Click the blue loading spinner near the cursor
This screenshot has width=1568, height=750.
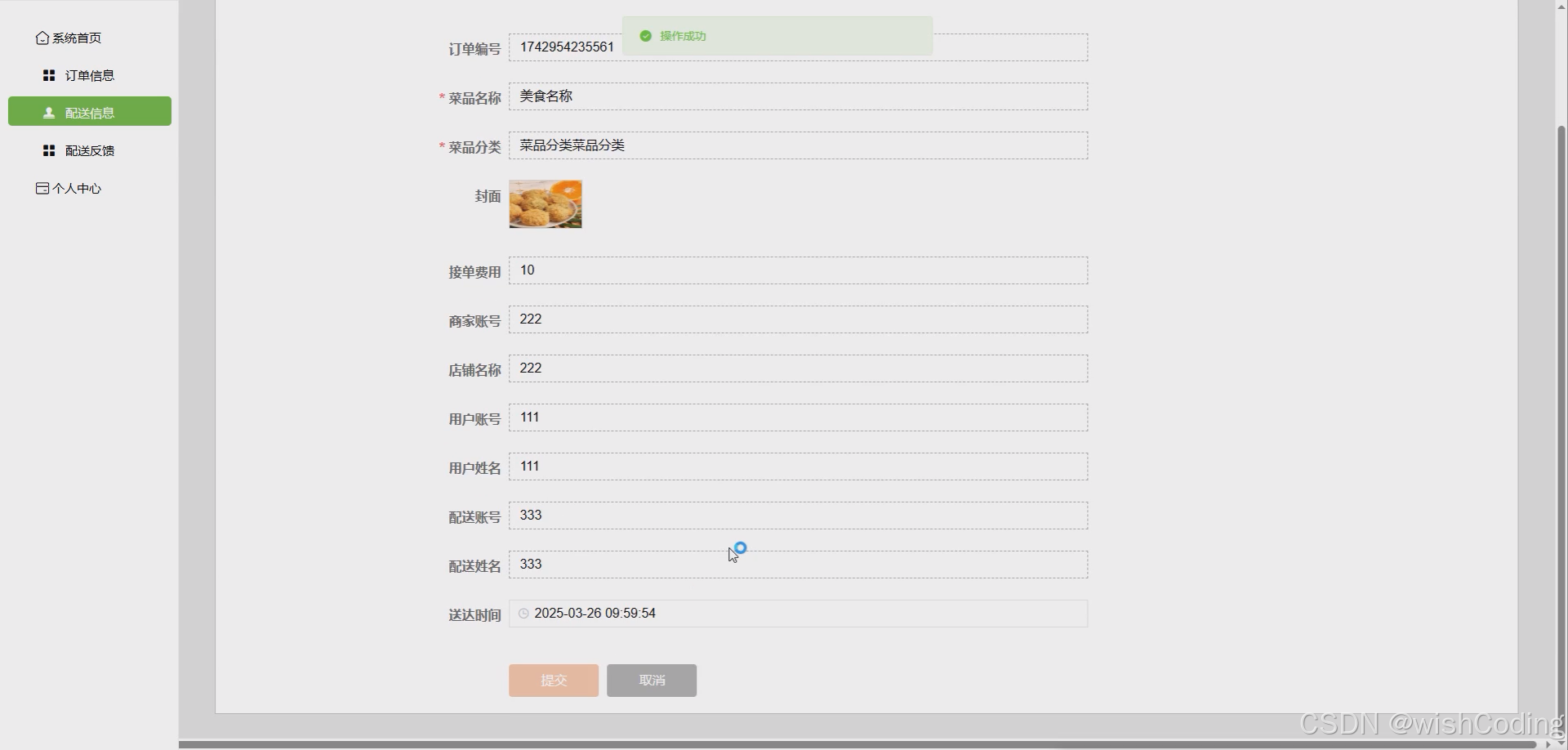(738, 548)
